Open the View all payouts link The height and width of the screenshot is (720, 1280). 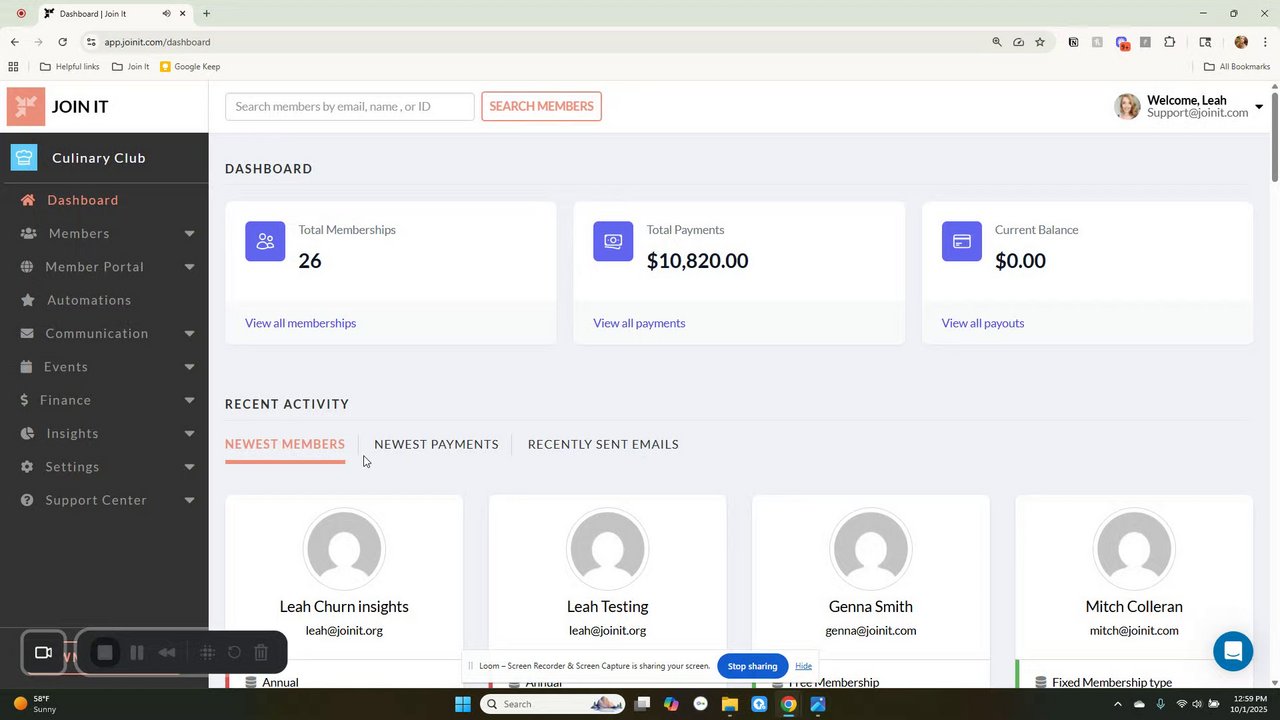tap(983, 323)
